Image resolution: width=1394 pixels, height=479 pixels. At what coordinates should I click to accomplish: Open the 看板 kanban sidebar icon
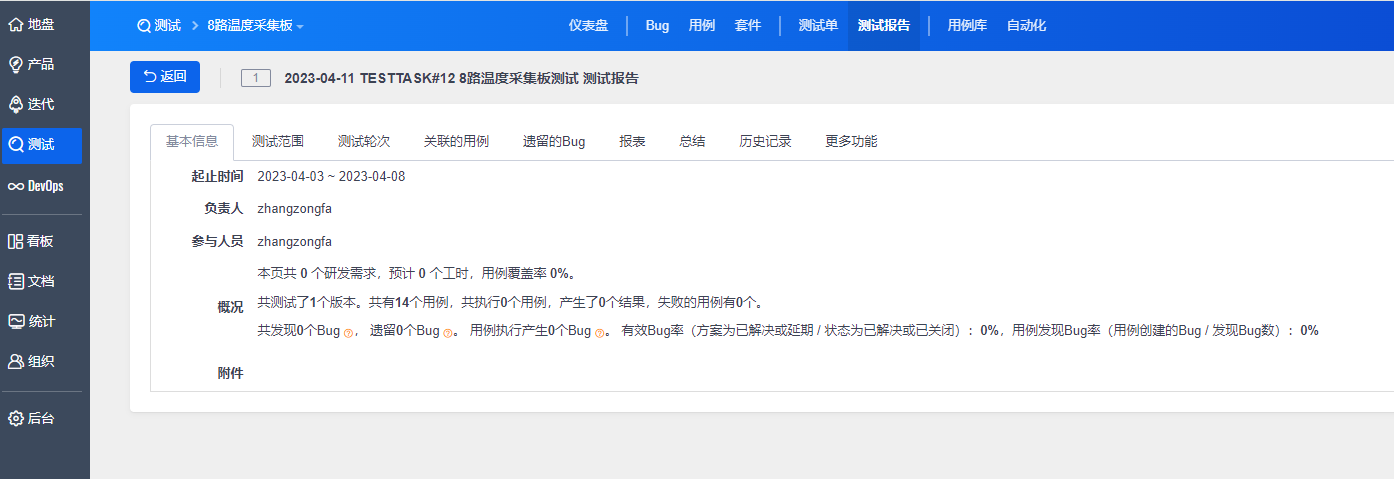tap(16, 241)
